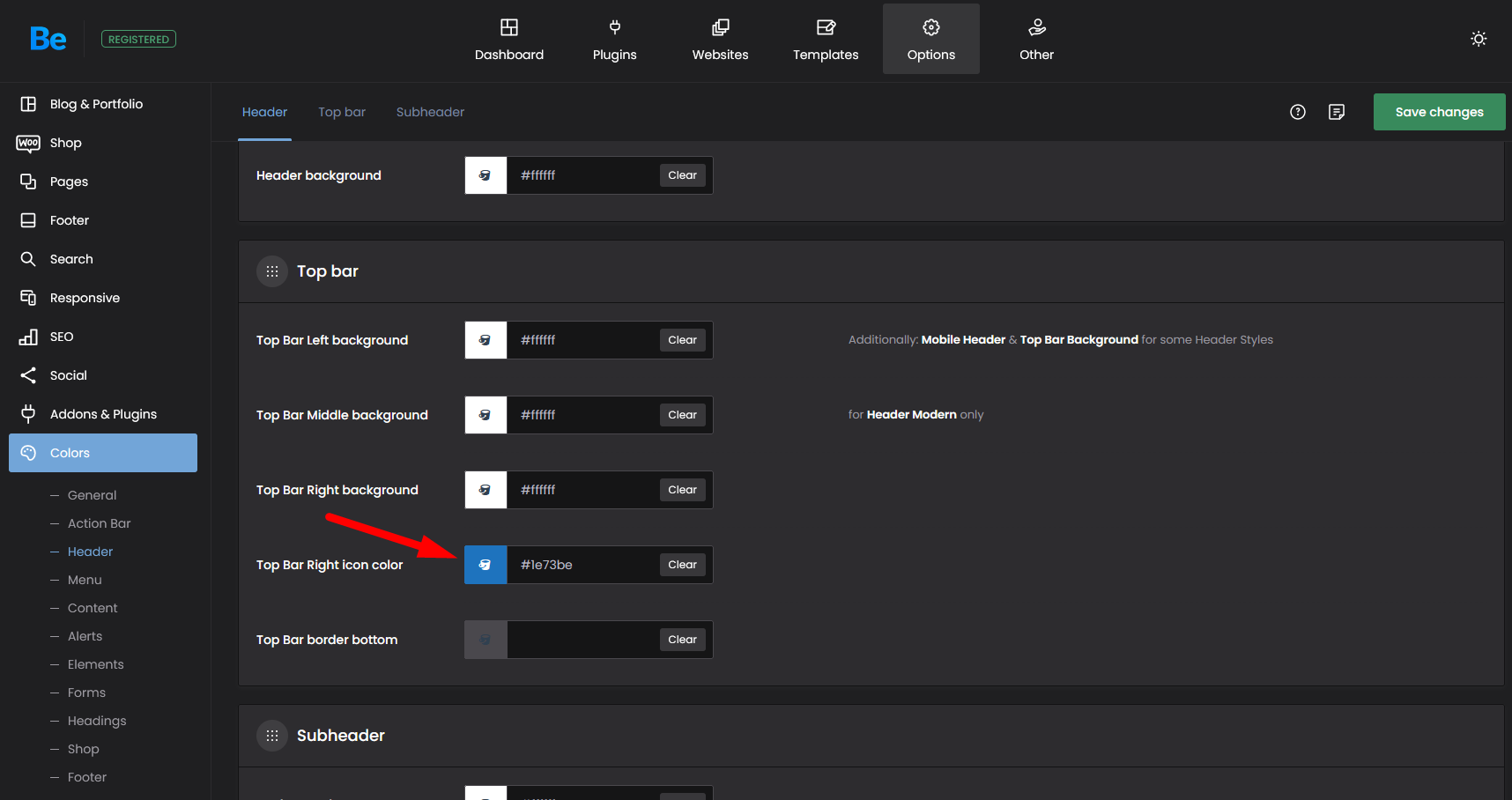Image resolution: width=1512 pixels, height=800 pixels.
Task: Click the Search magnifier icon in sidebar
Action: point(28,259)
